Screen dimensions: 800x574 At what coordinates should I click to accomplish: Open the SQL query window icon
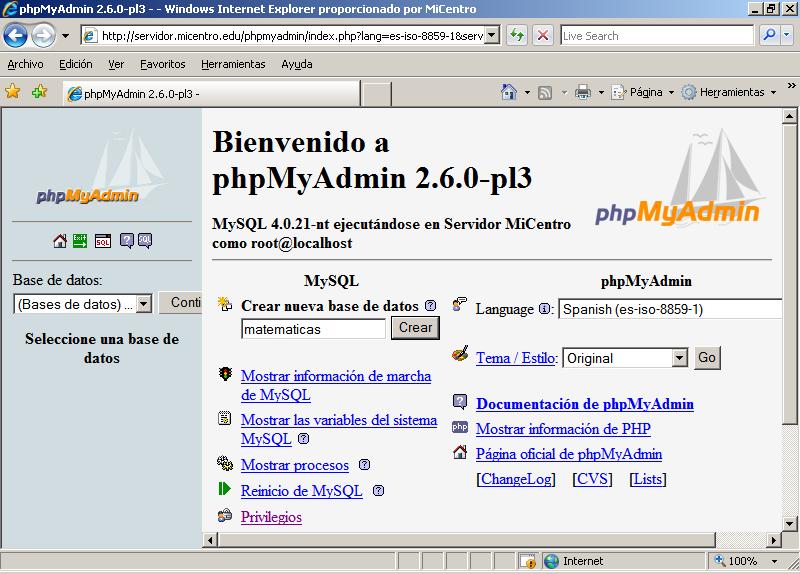pyautogui.click(x=103, y=241)
